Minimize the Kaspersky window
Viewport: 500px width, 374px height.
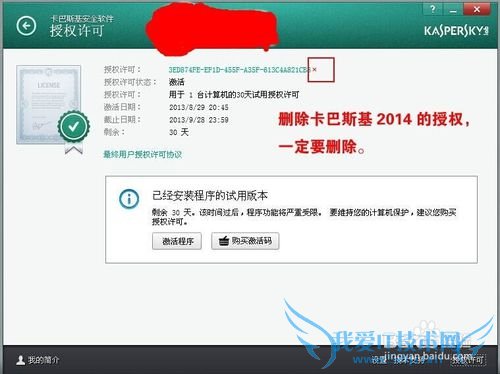(x=452, y=9)
